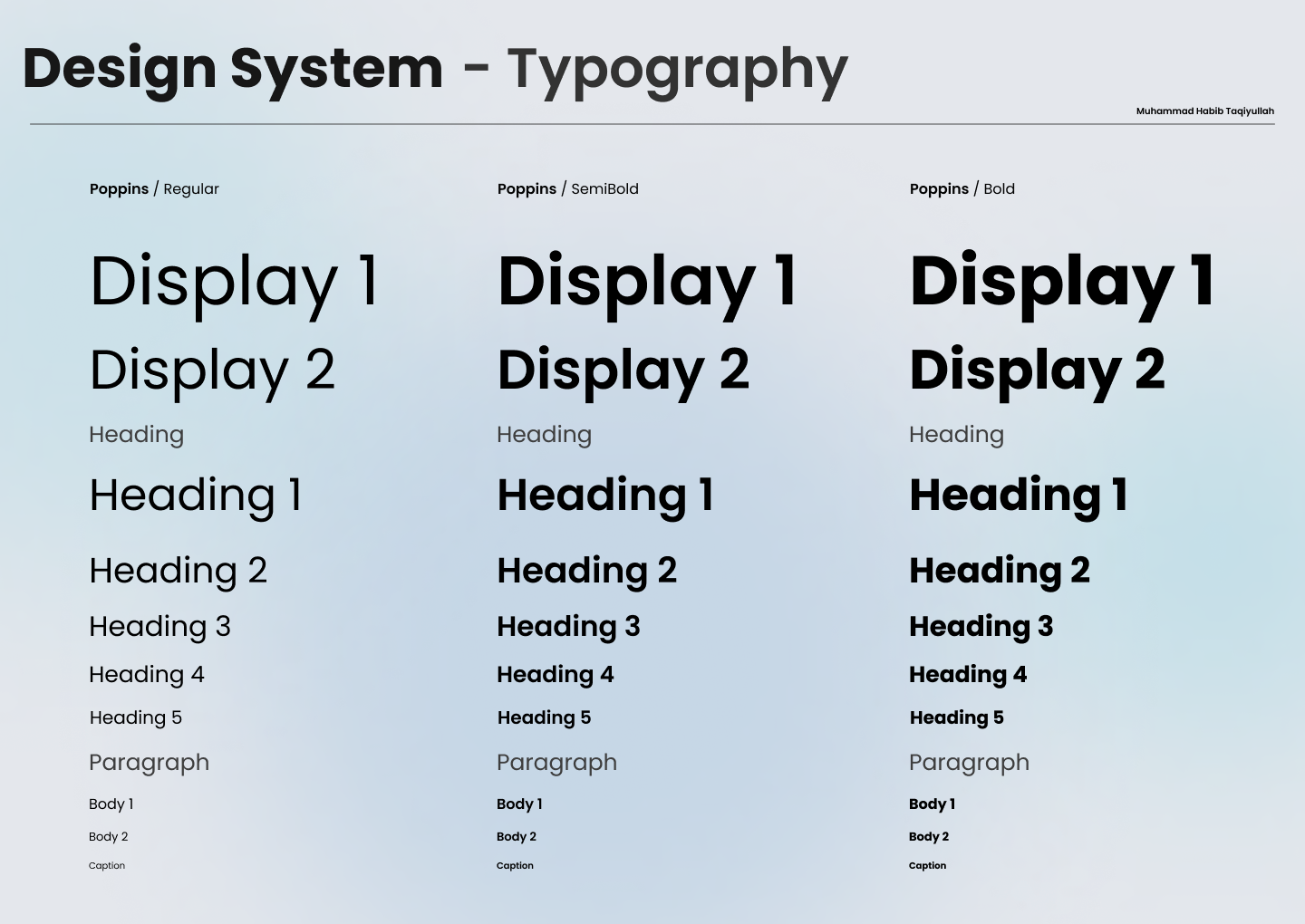Image resolution: width=1305 pixels, height=924 pixels.
Task: Click Heading 5 in the Regular column
Action: [x=135, y=717]
